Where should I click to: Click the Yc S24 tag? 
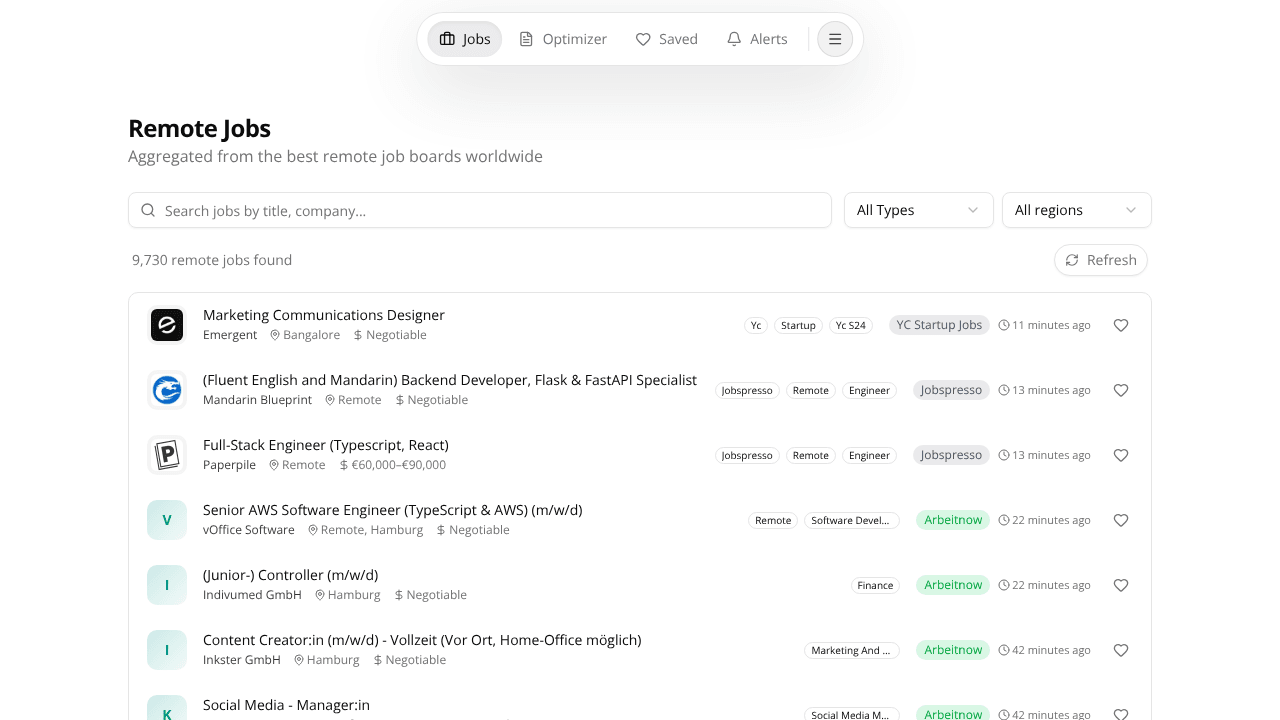pyautogui.click(x=851, y=325)
